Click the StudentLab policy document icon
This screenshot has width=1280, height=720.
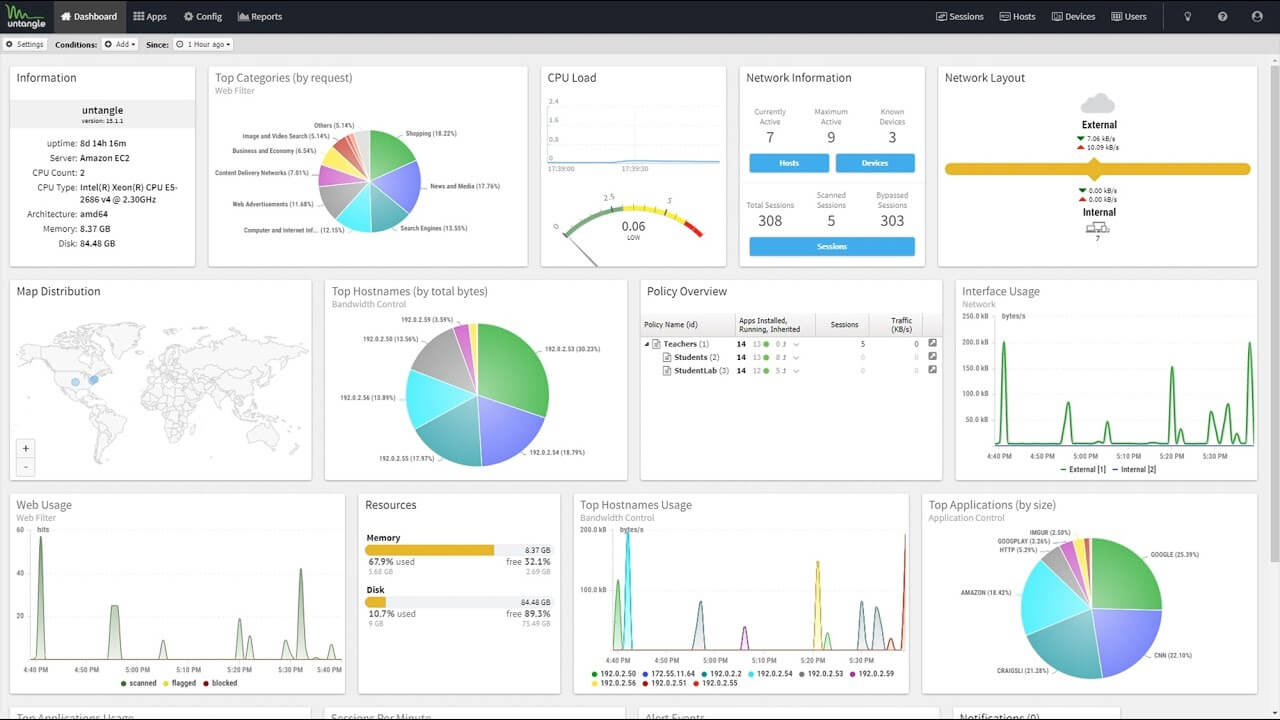(666, 370)
